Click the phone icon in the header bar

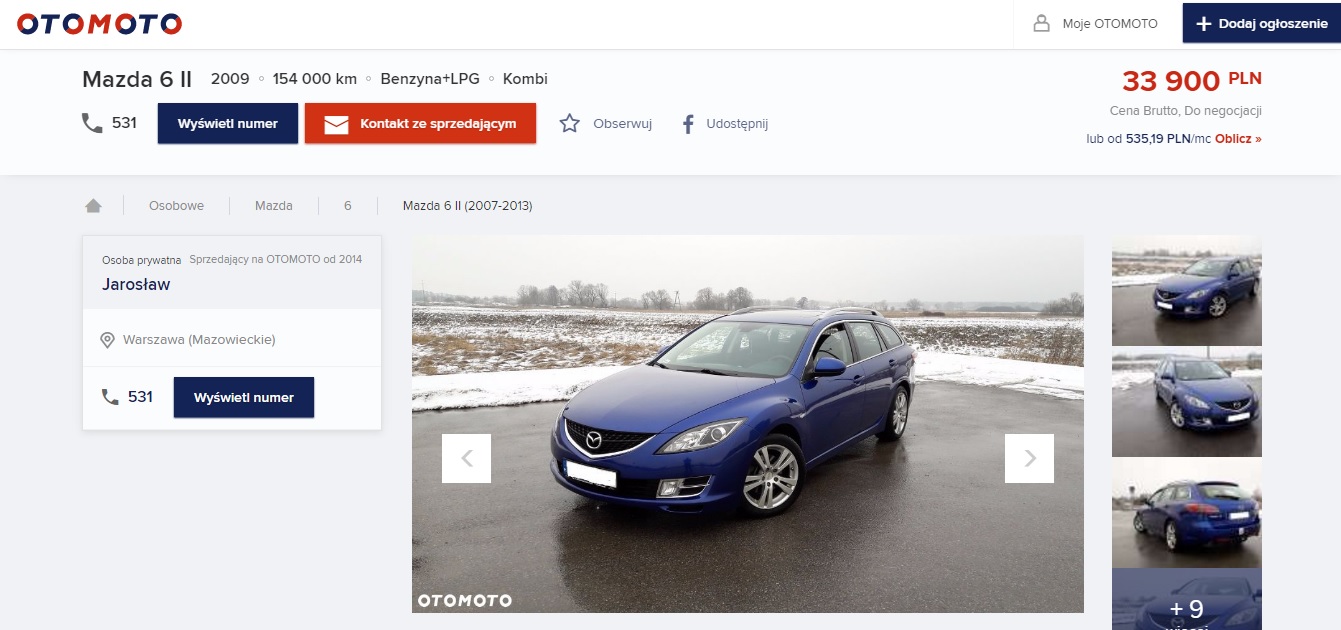[x=92, y=123]
